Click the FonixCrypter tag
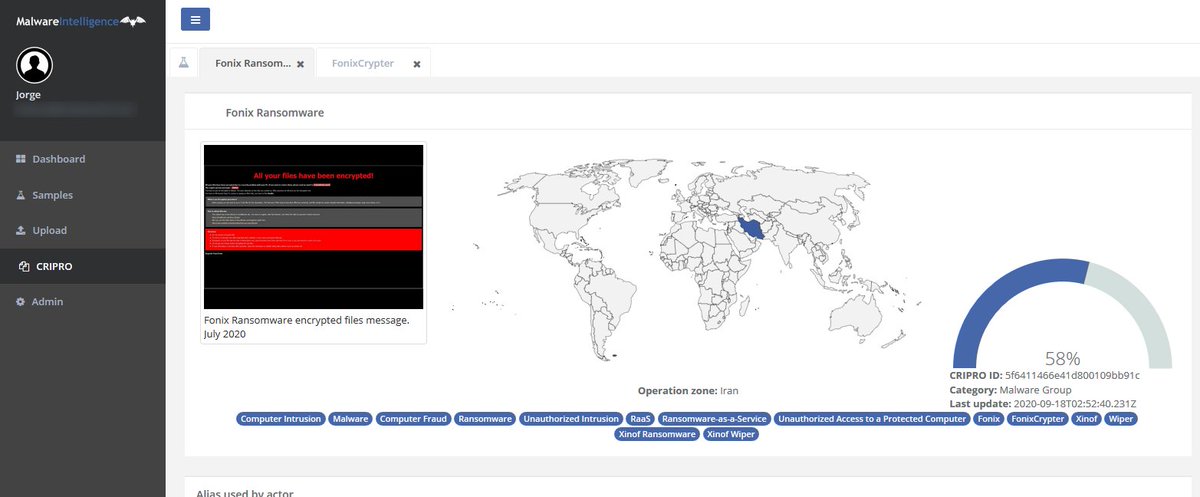Image resolution: width=1200 pixels, height=497 pixels. click(x=1037, y=419)
